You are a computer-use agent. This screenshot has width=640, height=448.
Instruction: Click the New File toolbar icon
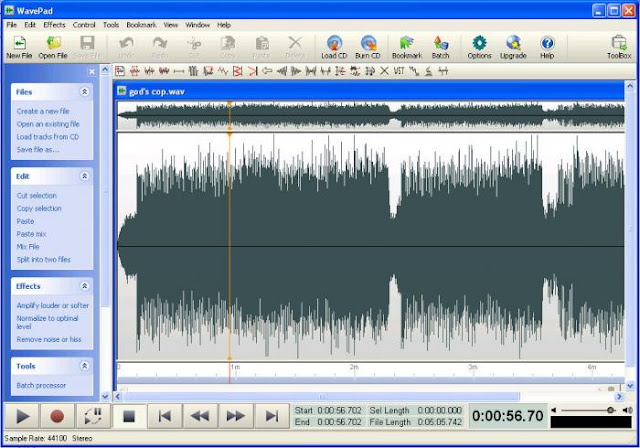[19, 47]
